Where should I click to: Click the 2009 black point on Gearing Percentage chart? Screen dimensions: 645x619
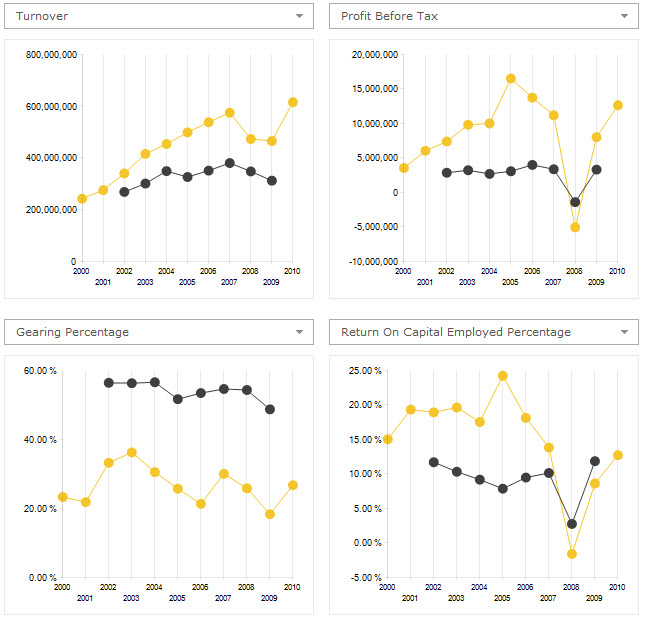[x=271, y=410]
